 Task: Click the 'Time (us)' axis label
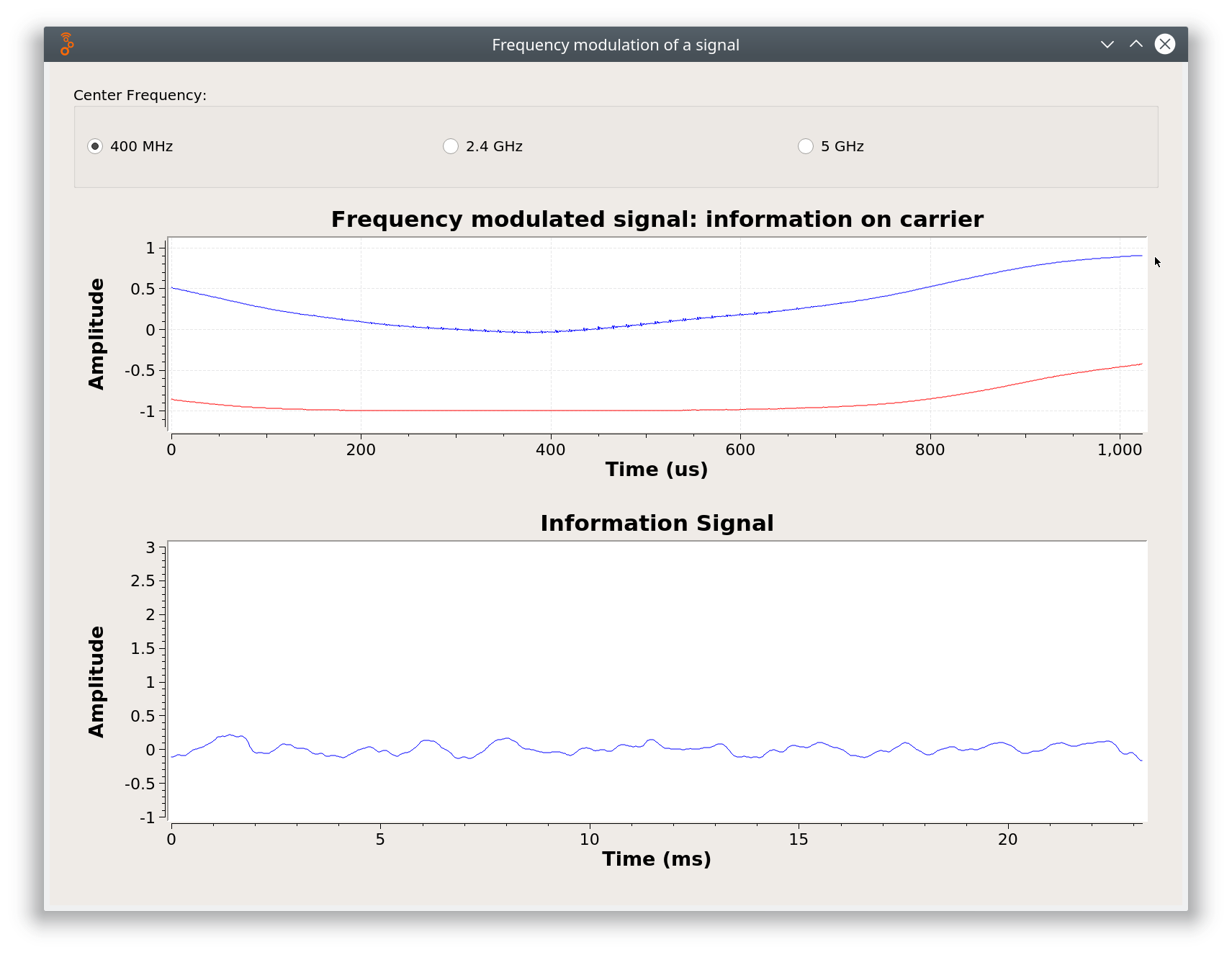[x=656, y=470]
